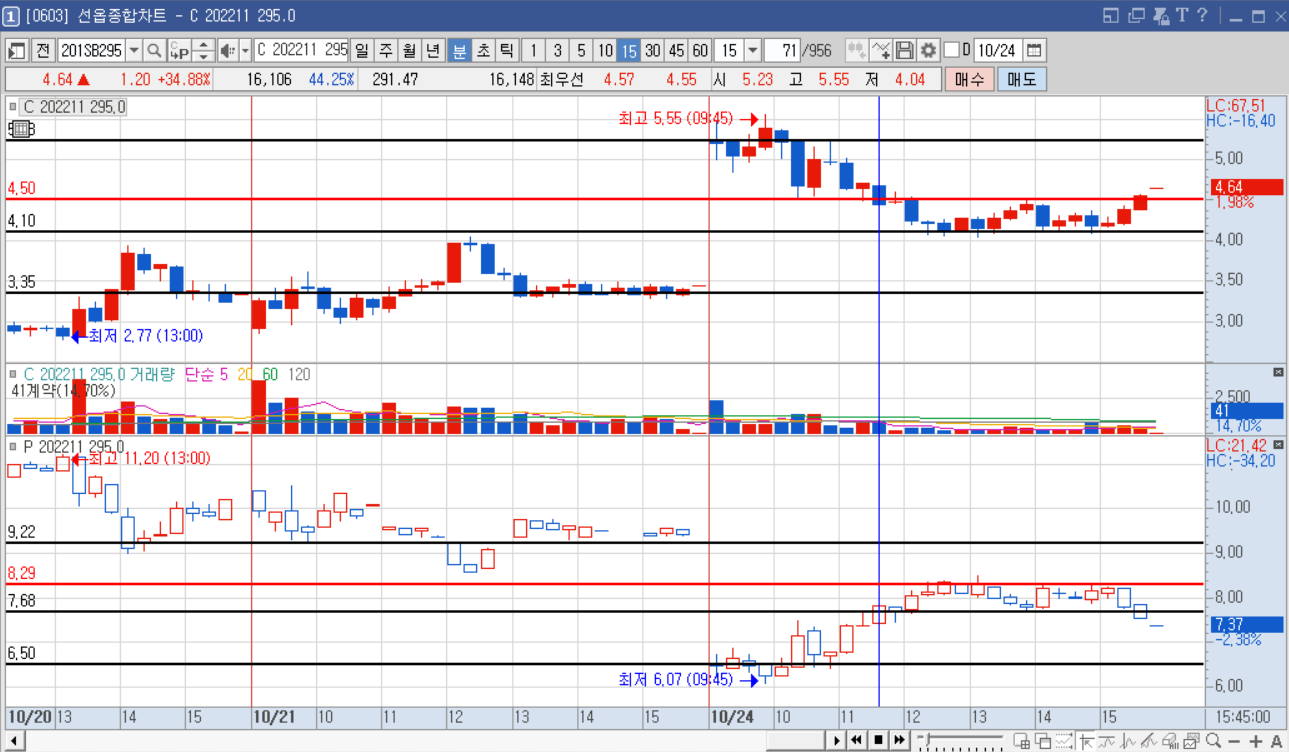Choose the 45 minute interval
1289x752 pixels.
[676, 50]
